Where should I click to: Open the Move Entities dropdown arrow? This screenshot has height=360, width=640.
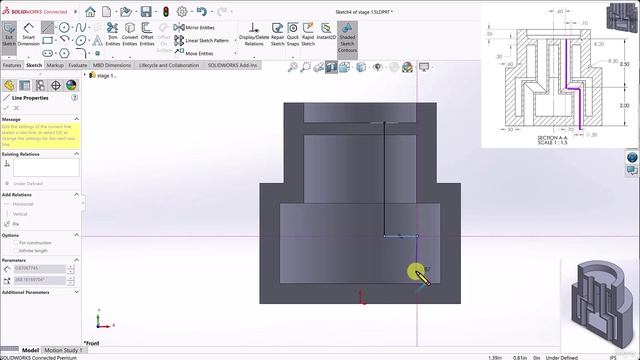tap(235, 53)
